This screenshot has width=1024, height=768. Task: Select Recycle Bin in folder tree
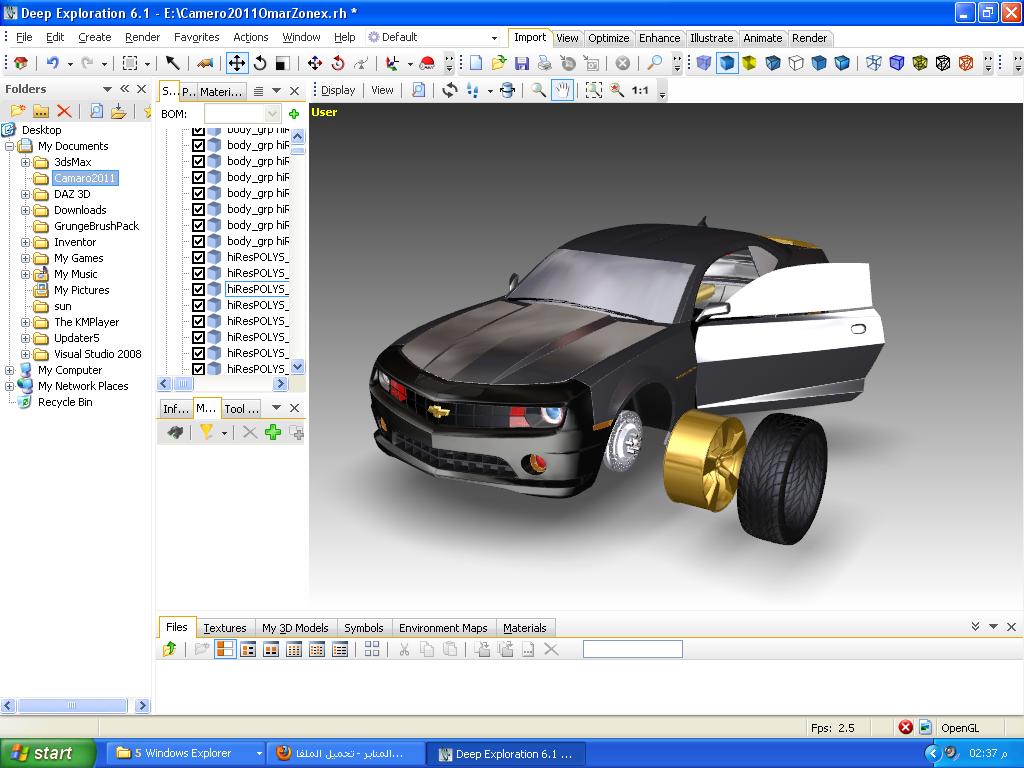click(x=65, y=402)
